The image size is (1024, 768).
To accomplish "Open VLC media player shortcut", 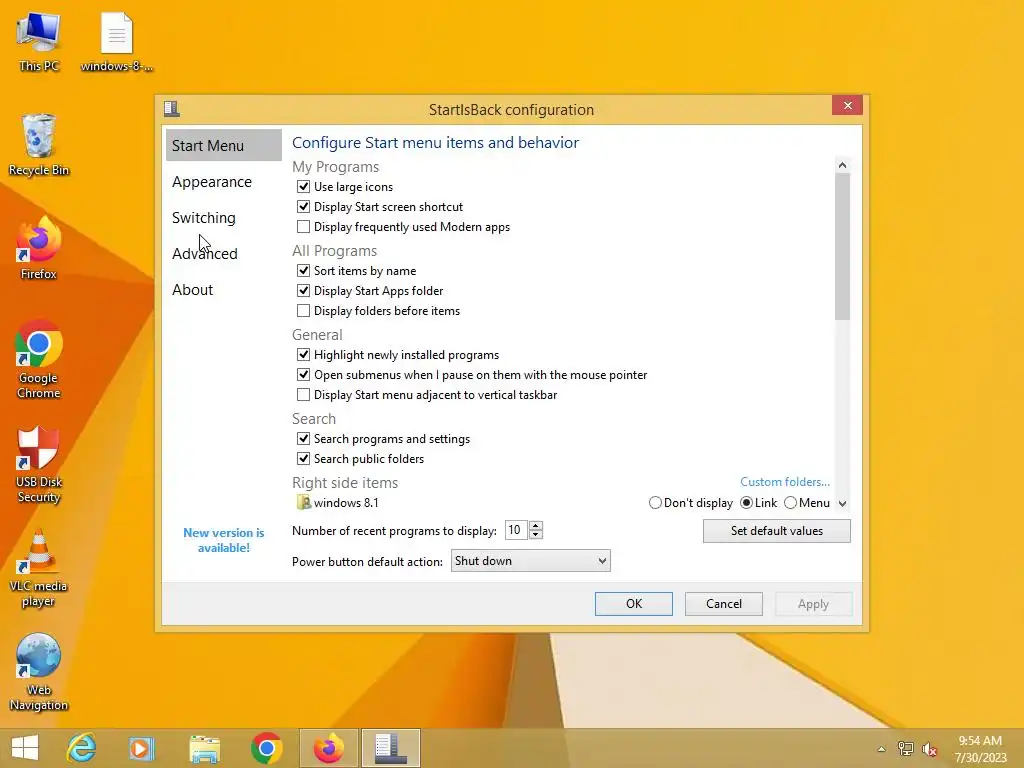I will point(39,568).
